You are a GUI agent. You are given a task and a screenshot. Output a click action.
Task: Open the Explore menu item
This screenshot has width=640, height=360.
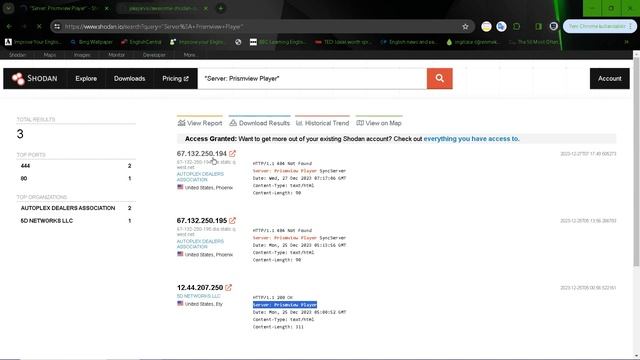coord(86,78)
